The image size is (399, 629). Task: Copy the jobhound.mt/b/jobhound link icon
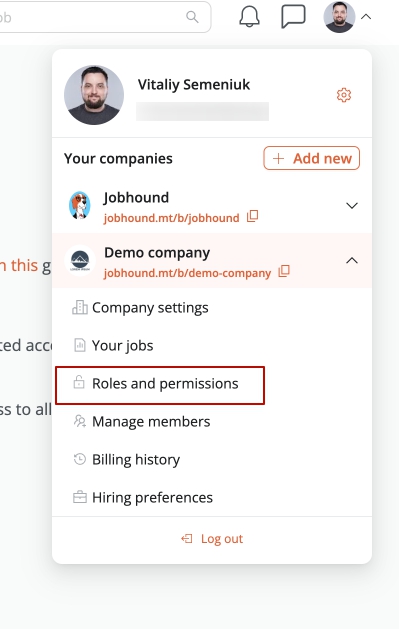click(x=252, y=216)
